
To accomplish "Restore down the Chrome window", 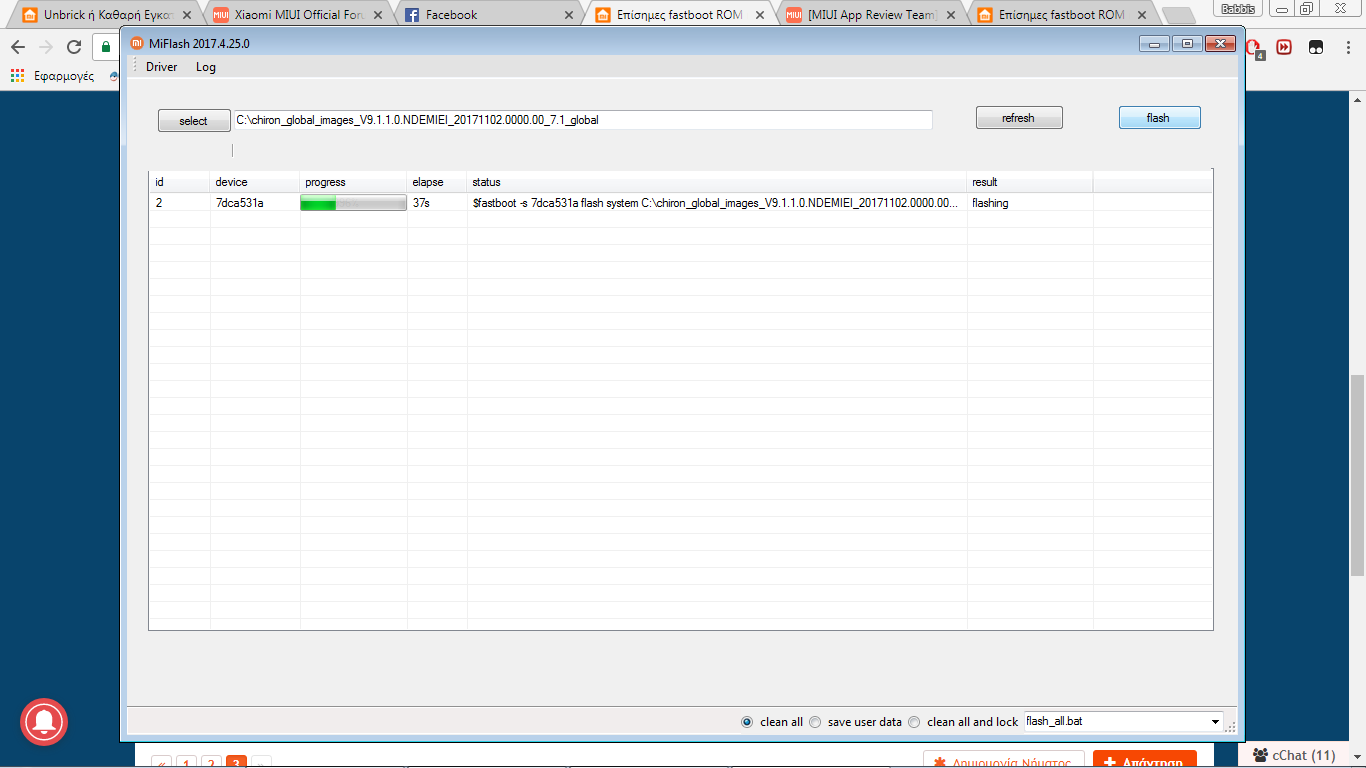I will point(1307,8).
